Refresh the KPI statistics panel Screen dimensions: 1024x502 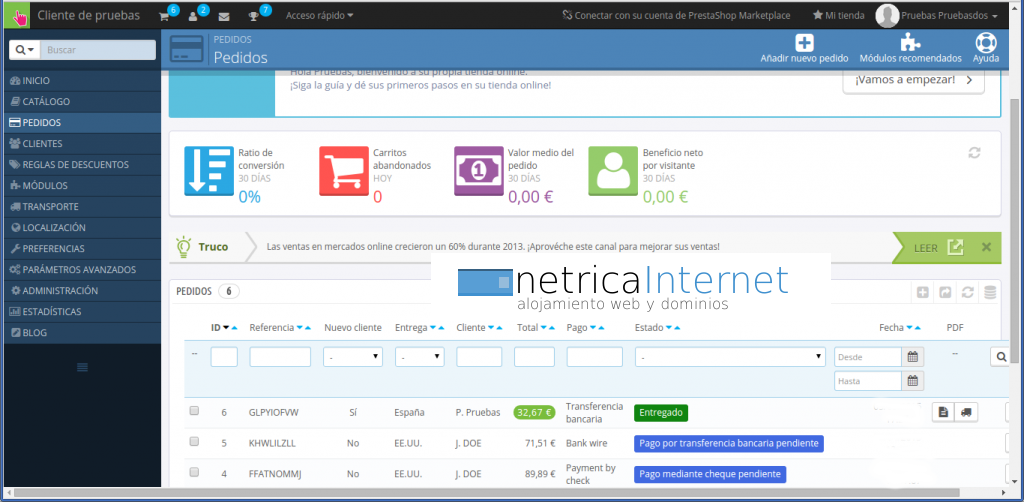coord(974,153)
